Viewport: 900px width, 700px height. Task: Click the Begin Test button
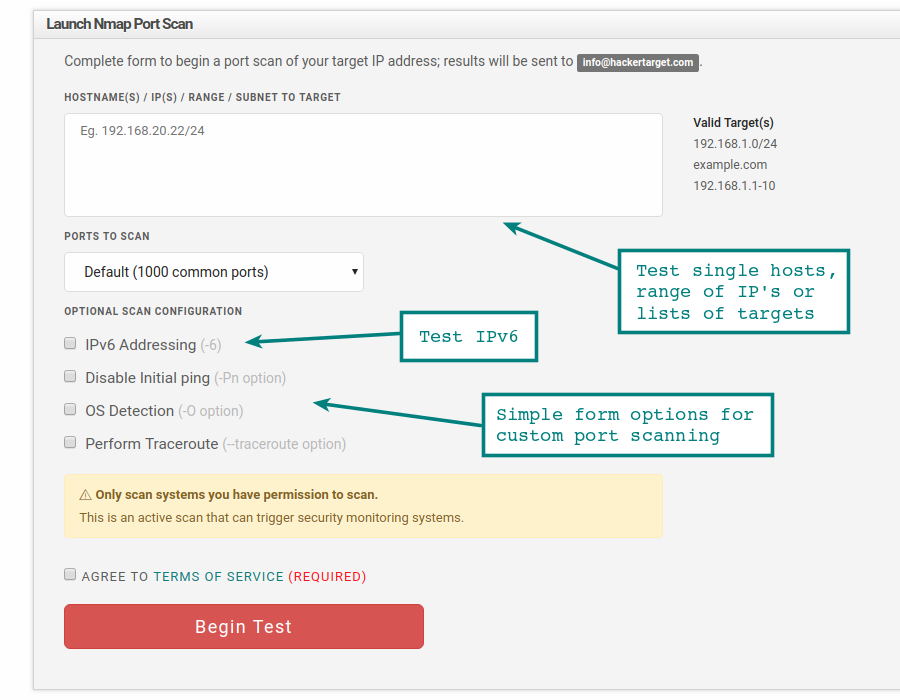point(244,627)
